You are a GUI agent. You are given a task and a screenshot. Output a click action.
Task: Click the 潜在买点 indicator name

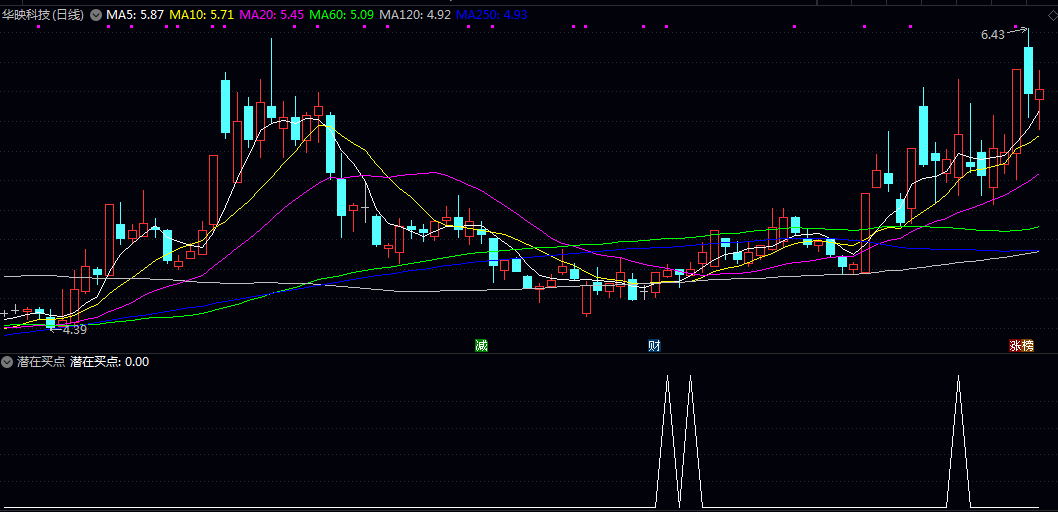[40, 362]
